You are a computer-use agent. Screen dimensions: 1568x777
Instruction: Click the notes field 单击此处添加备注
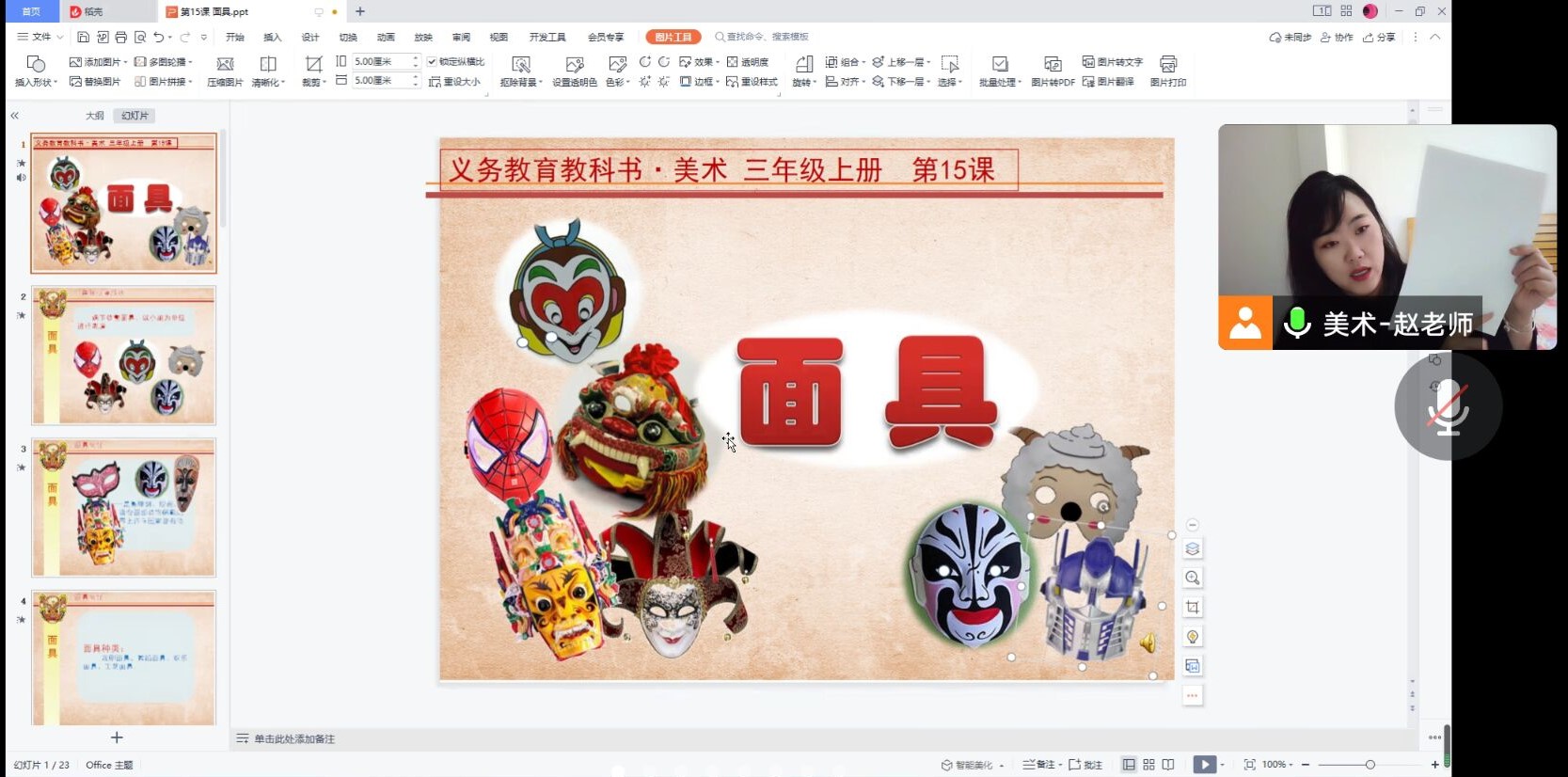point(294,739)
